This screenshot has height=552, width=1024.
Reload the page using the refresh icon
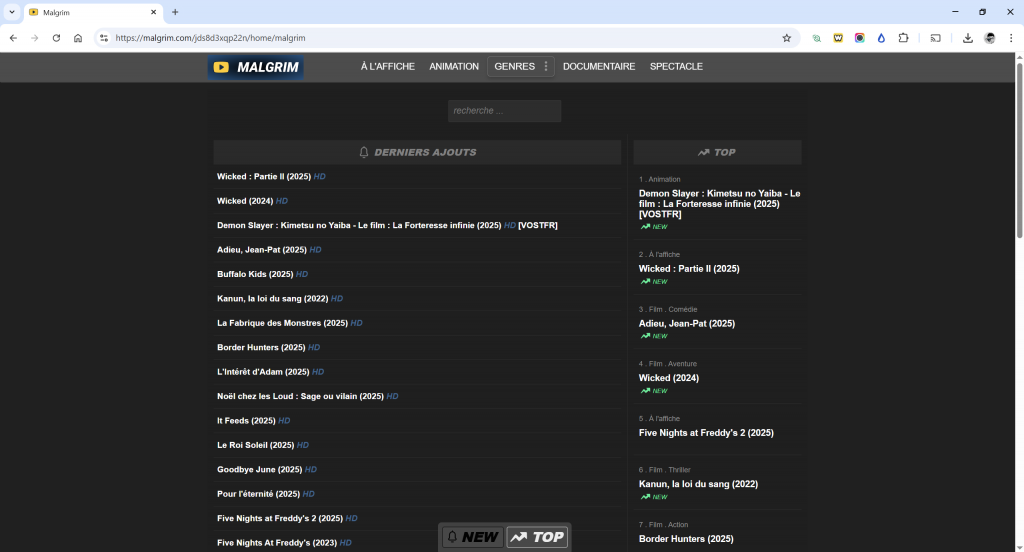click(x=56, y=38)
